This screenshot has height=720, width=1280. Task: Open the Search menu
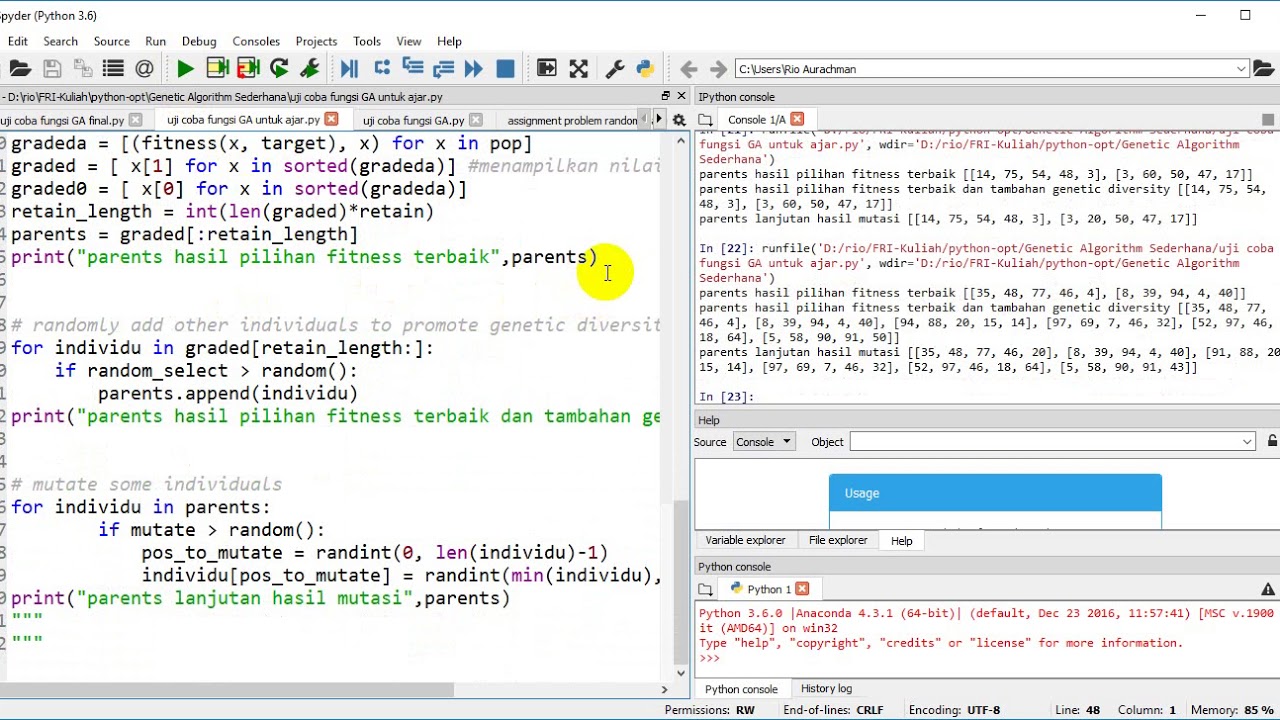(x=60, y=41)
